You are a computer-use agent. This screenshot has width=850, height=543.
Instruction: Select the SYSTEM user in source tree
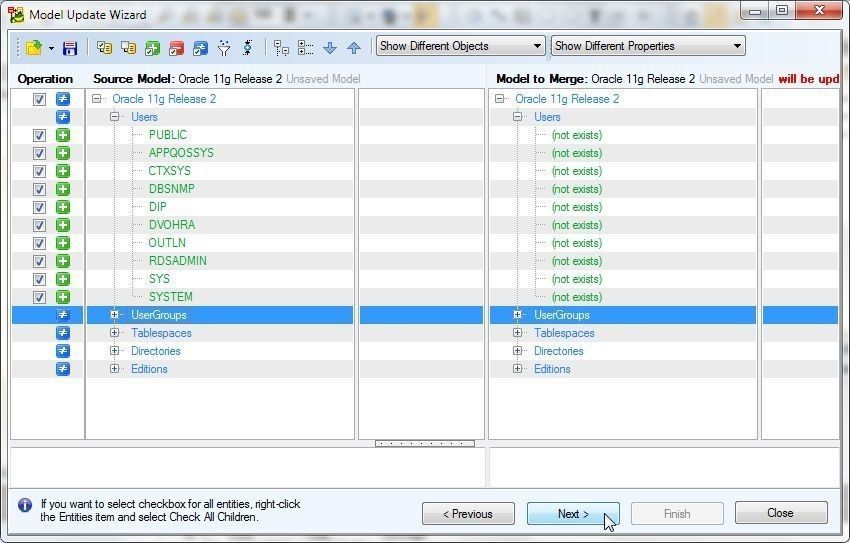(170, 297)
